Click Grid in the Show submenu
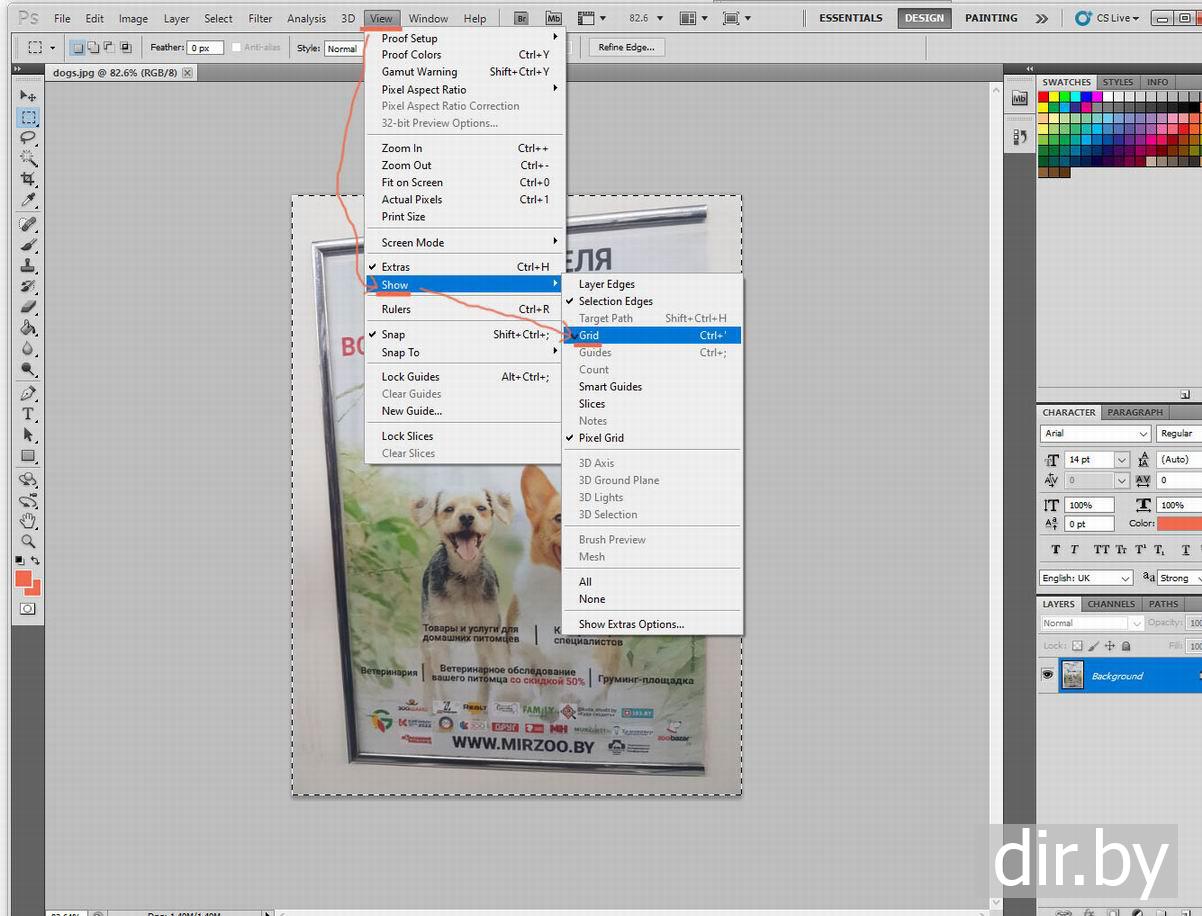Image resolution: width=1202 pixels, height=916 pixels. (x=589, y=336)
